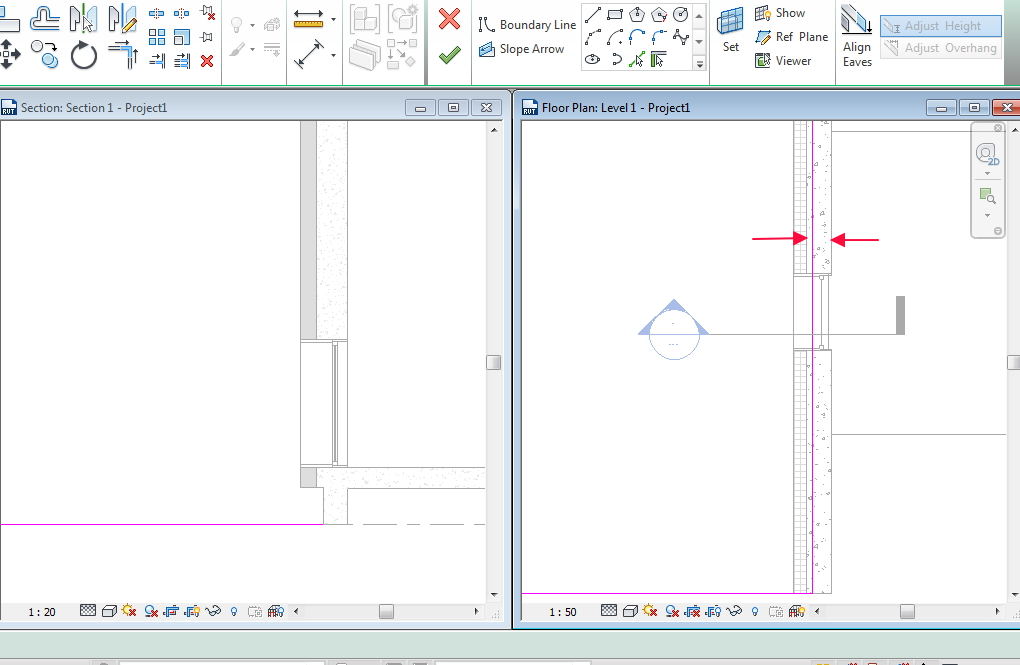The height and width of the screenshot is (665, 1020).
Task: Click Align Eaves tool
Action: (x=857, y=36)
